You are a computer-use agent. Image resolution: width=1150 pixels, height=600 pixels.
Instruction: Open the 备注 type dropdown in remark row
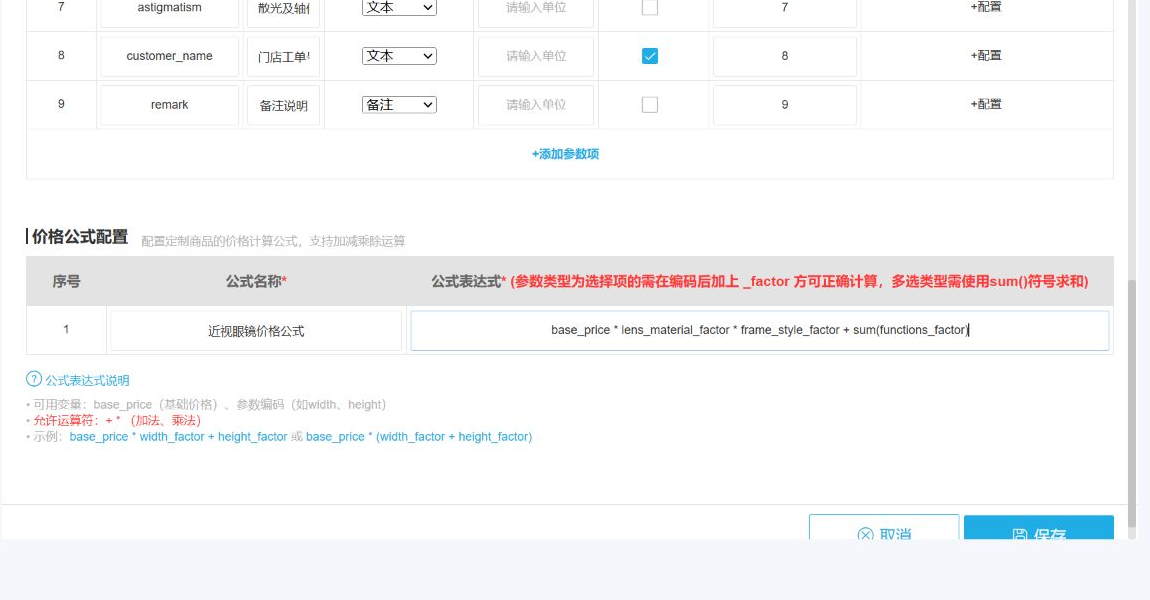[399, 105]
